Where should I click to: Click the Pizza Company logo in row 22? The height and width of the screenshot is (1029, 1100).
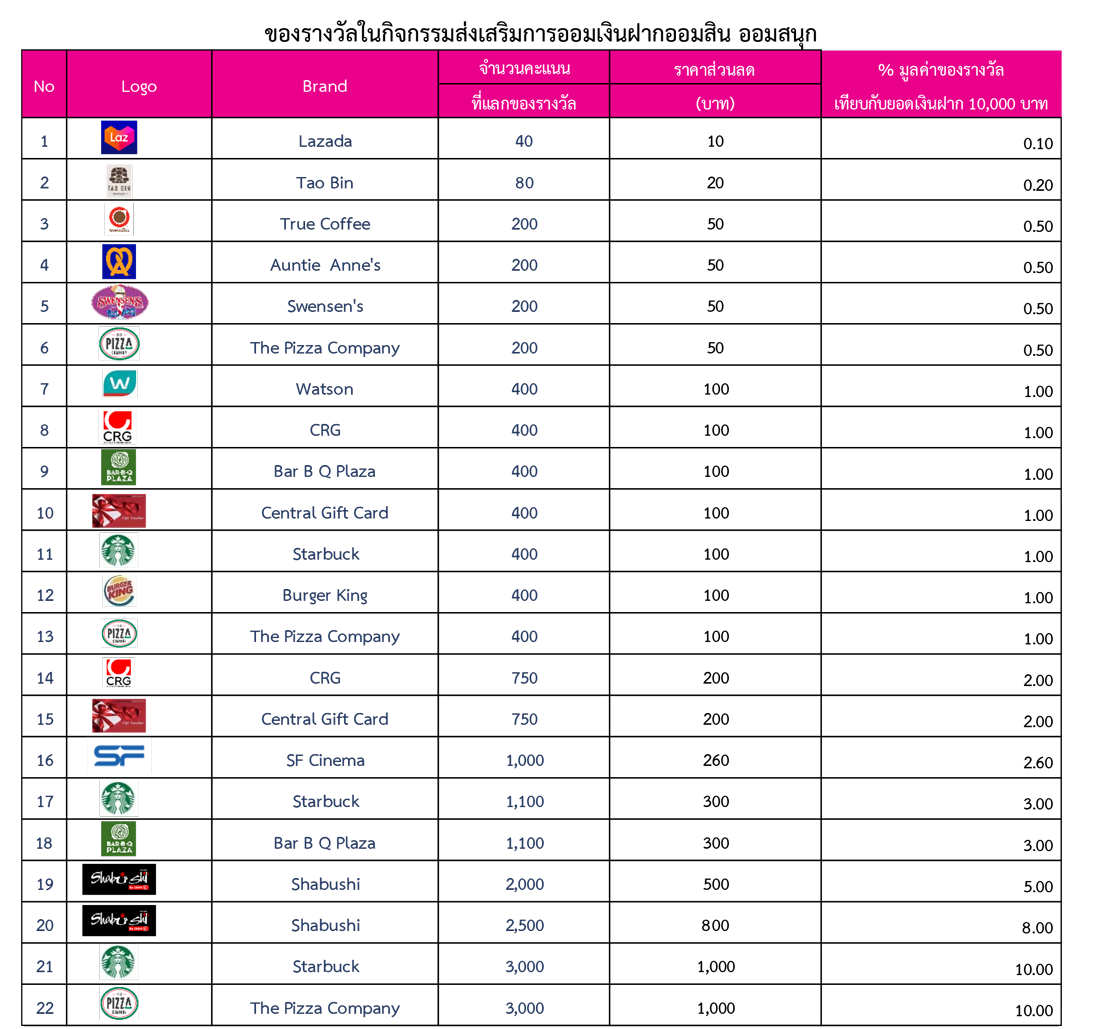(x=119, y=1004)
